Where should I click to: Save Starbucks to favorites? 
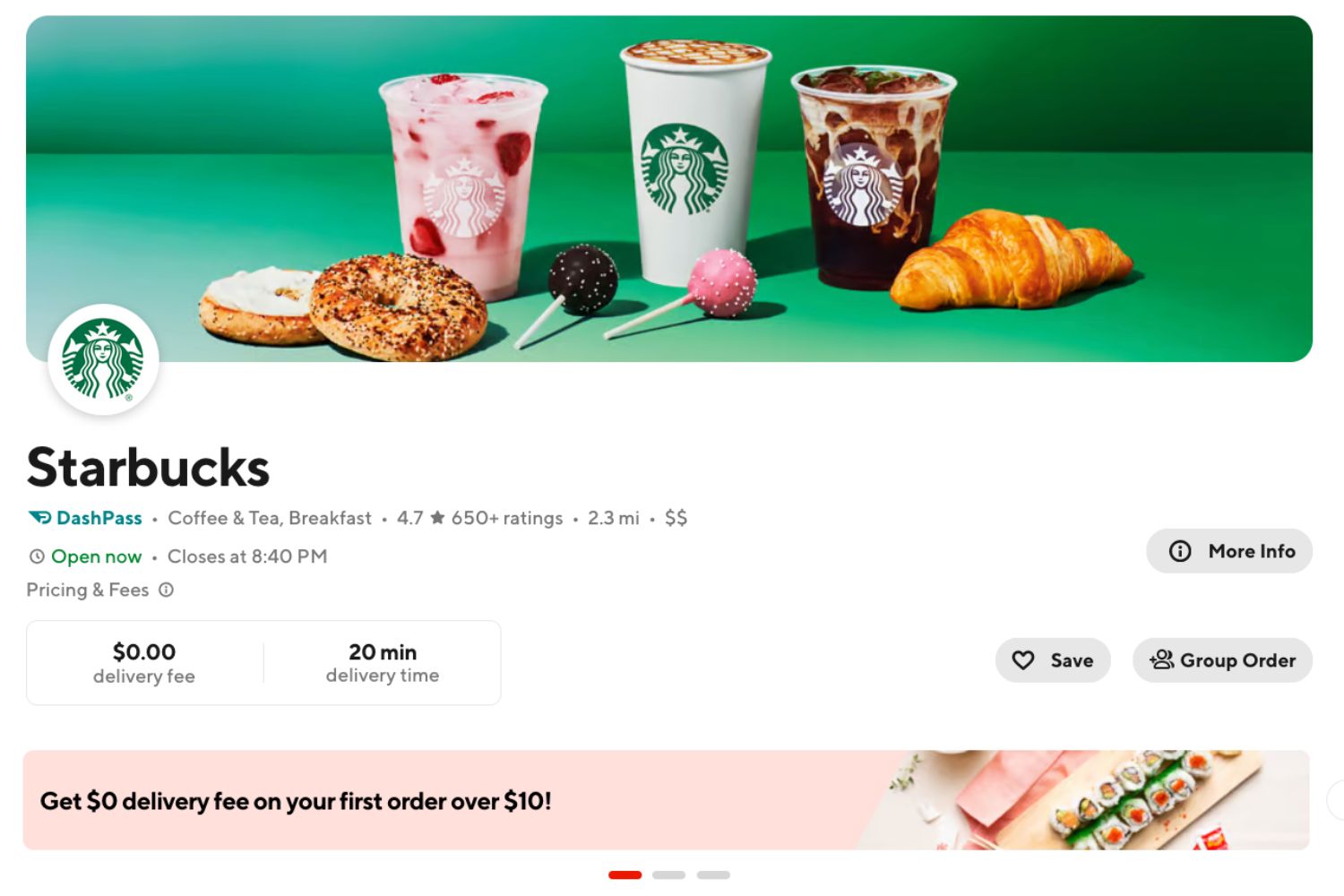coord(1053,660)
